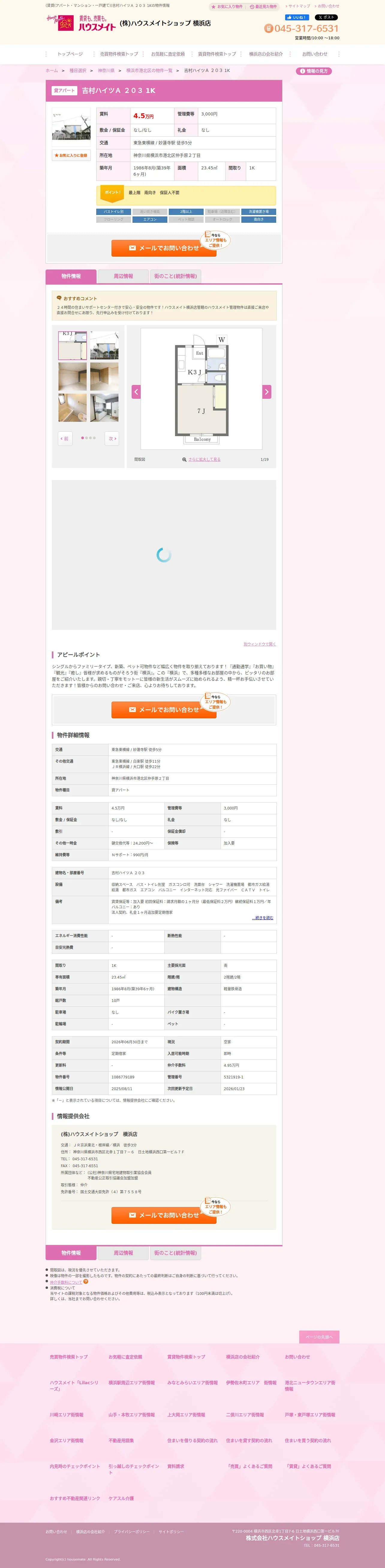The width and height of the screenshot is (385, 1568).
Task: Click the first pink gallery pagination dot
Action: coord(82,438)
